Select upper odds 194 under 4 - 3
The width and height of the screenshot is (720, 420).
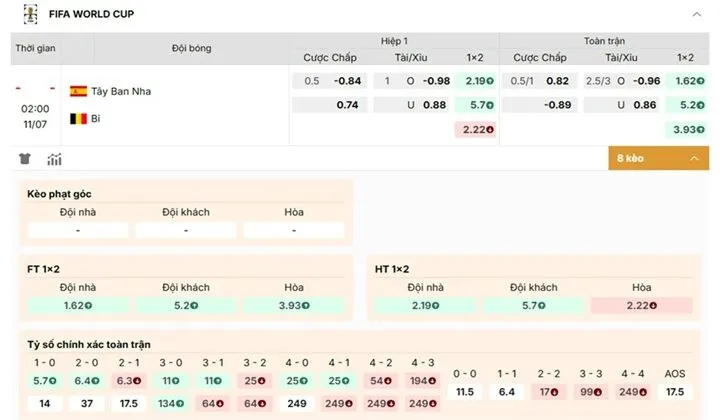[423, 381]
